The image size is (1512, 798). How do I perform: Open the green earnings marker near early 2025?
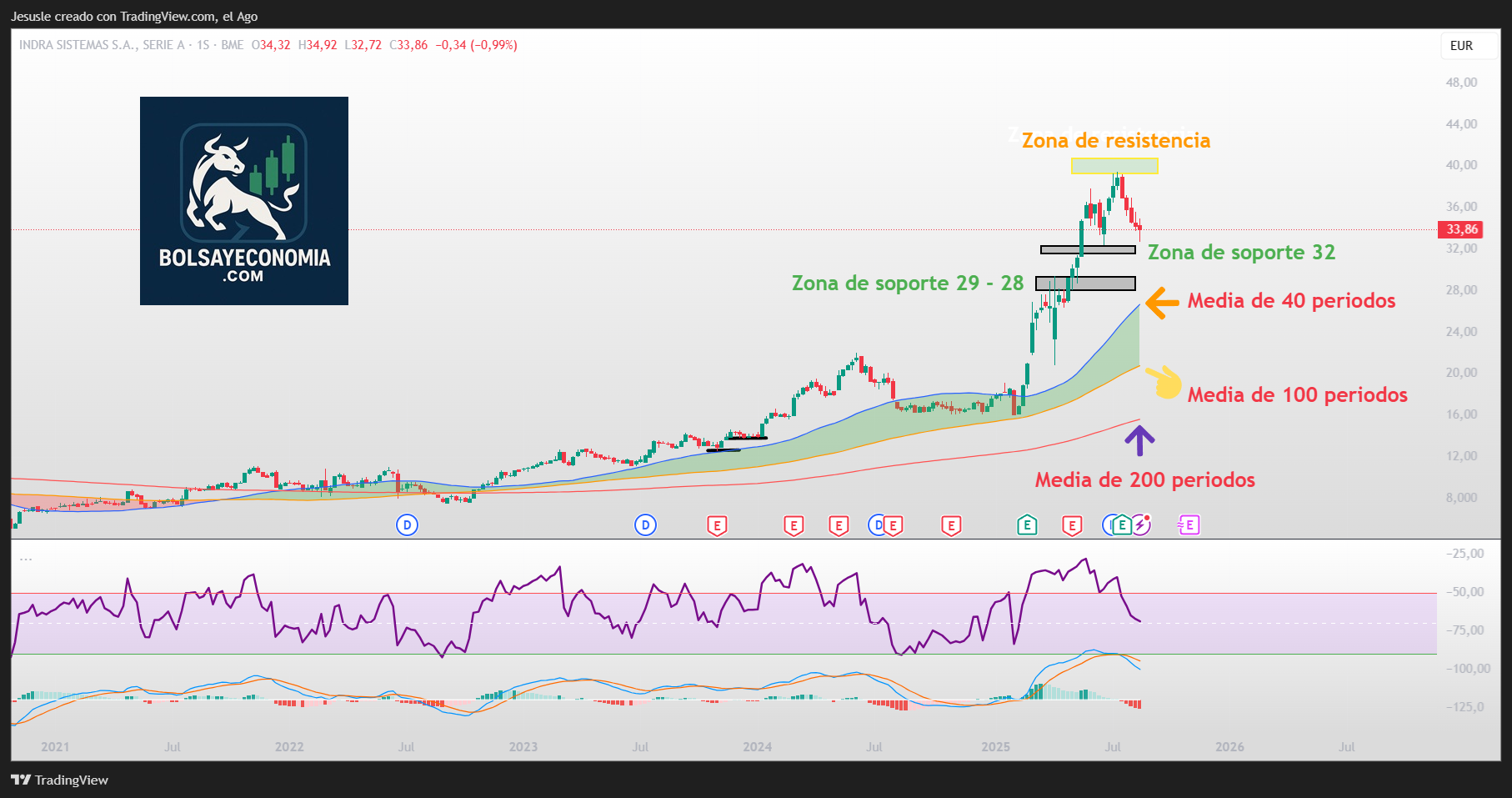coord(1027,525)
